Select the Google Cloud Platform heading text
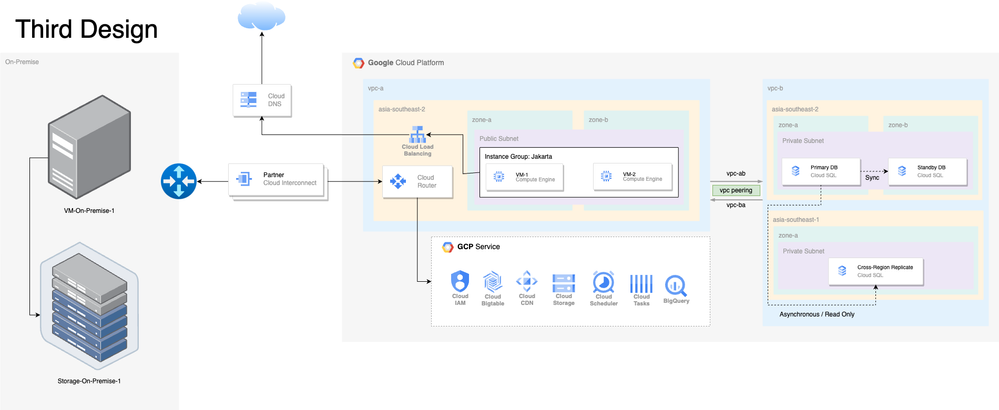 (x=406, y=63)
